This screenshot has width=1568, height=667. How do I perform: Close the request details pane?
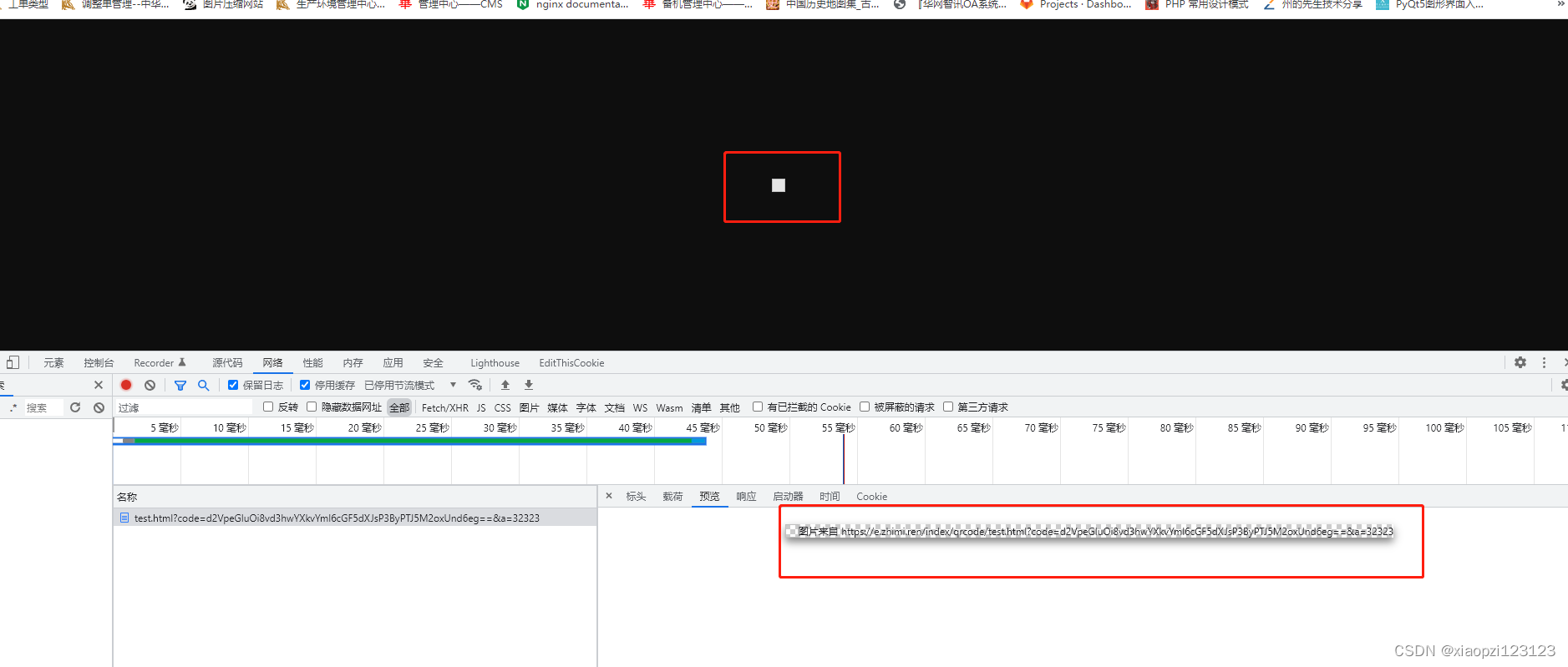(609, 496)
